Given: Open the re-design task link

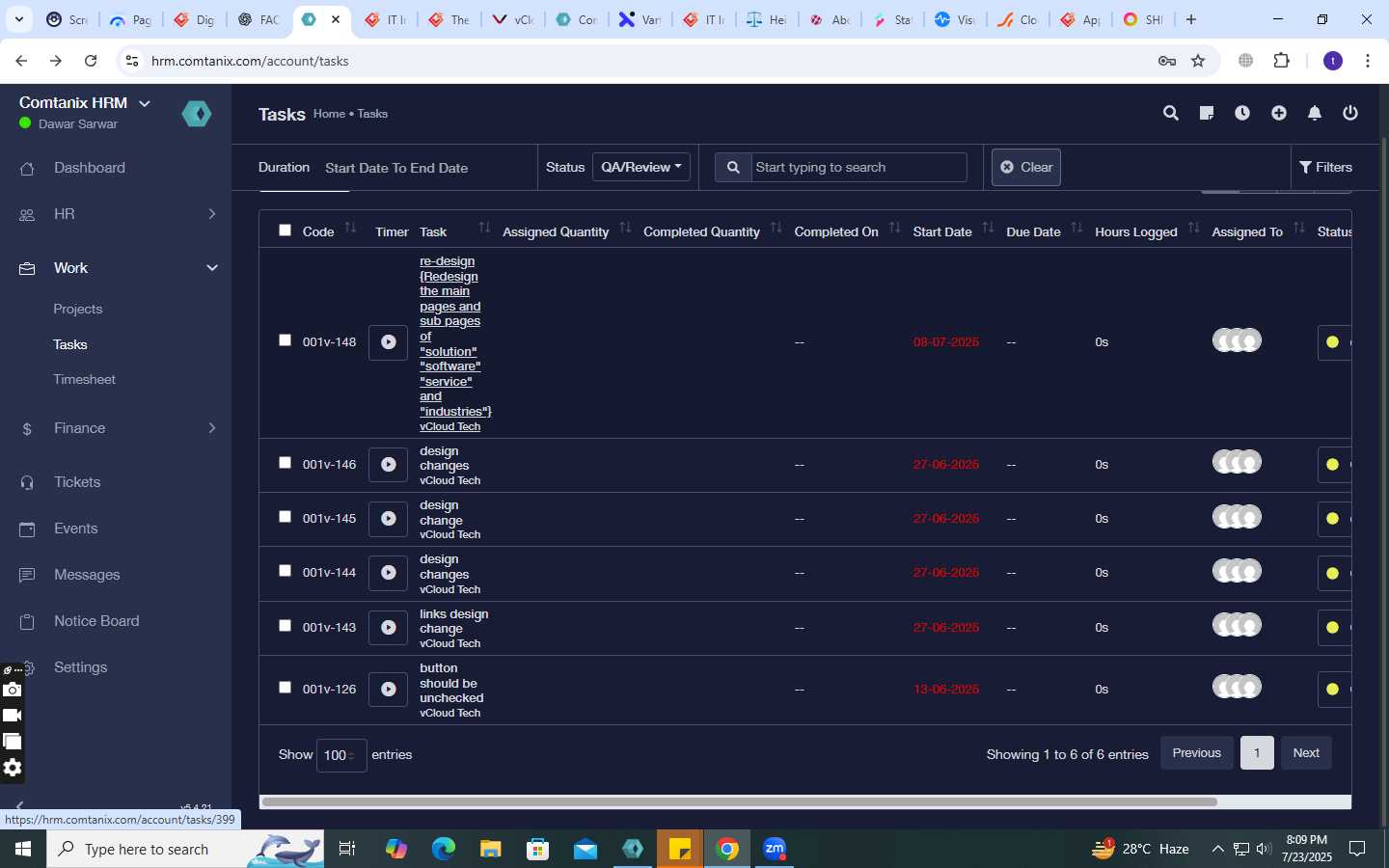Looking at the screenshot, I should click(454, 337).
